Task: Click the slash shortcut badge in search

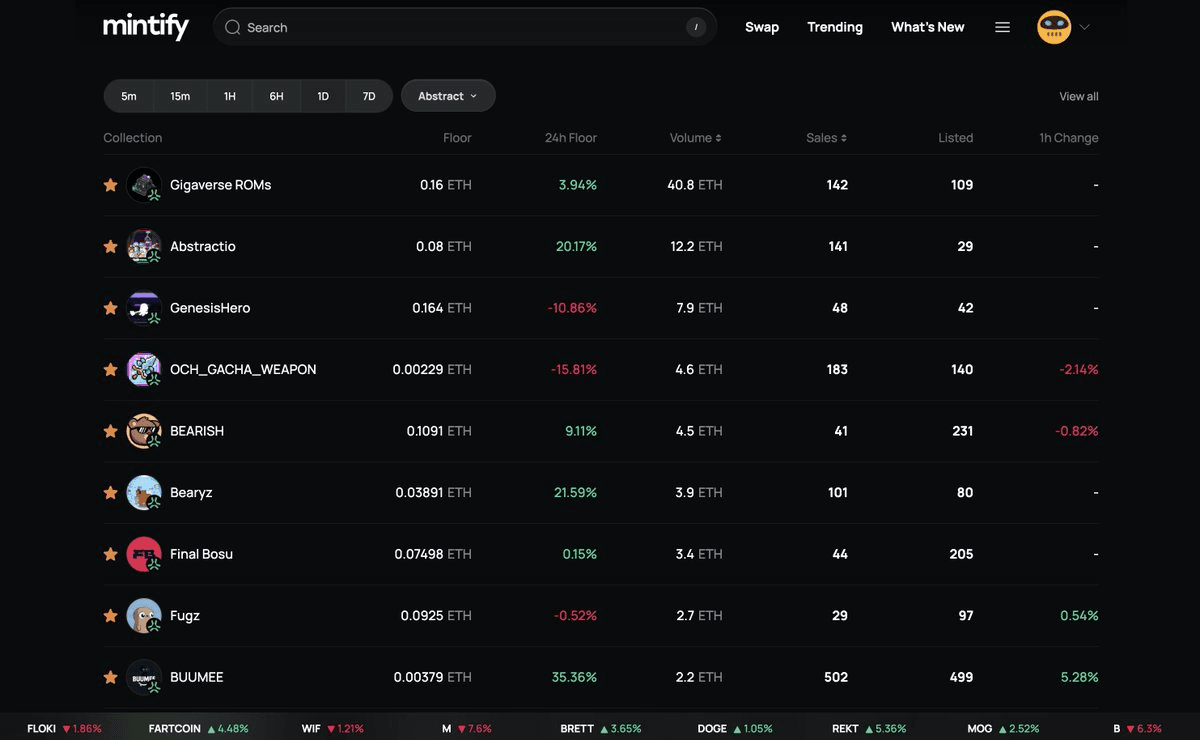Action: pyautogui.click(x=696, y=27)
